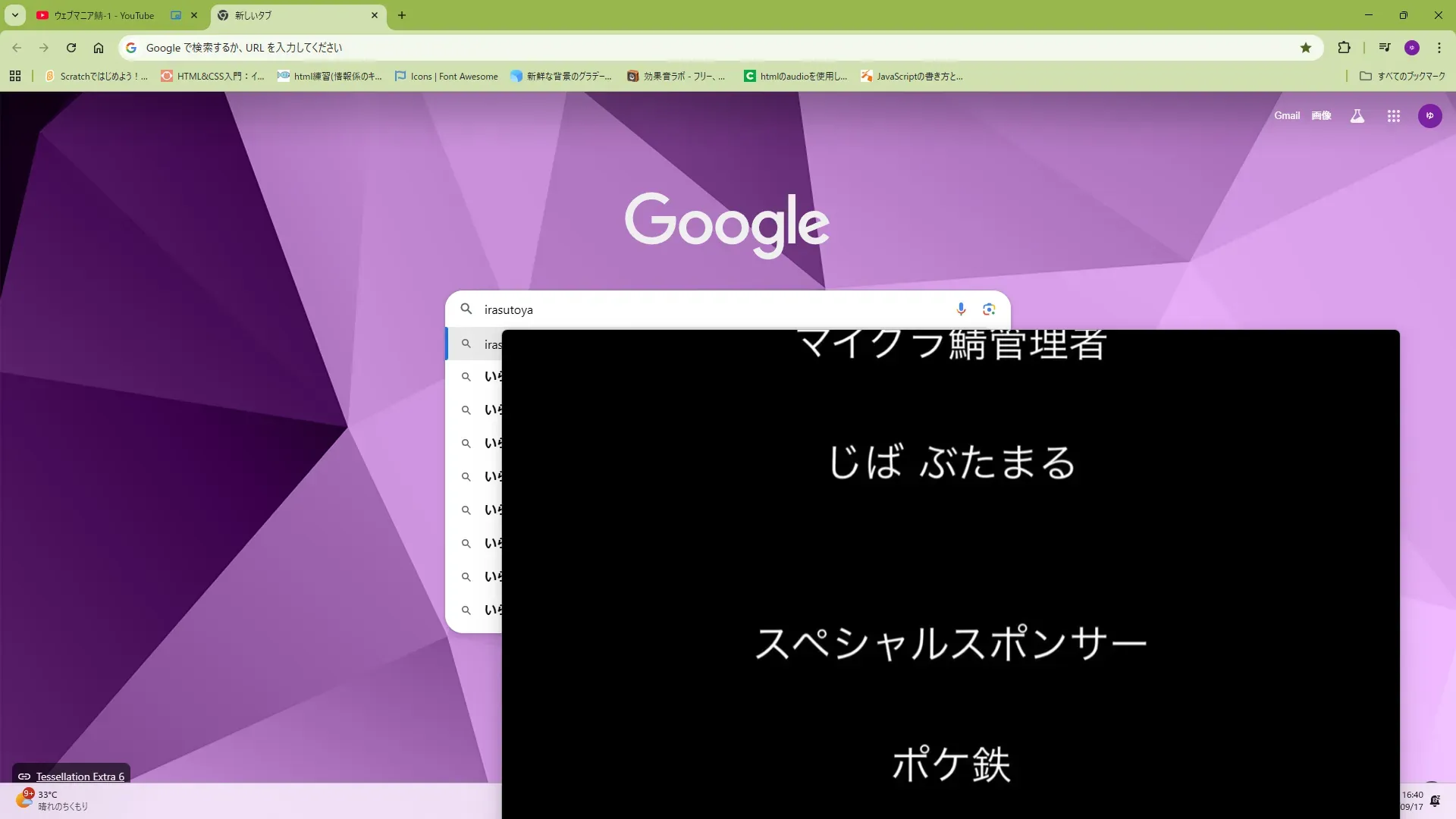Open the Gmail link

point(1286,115)
